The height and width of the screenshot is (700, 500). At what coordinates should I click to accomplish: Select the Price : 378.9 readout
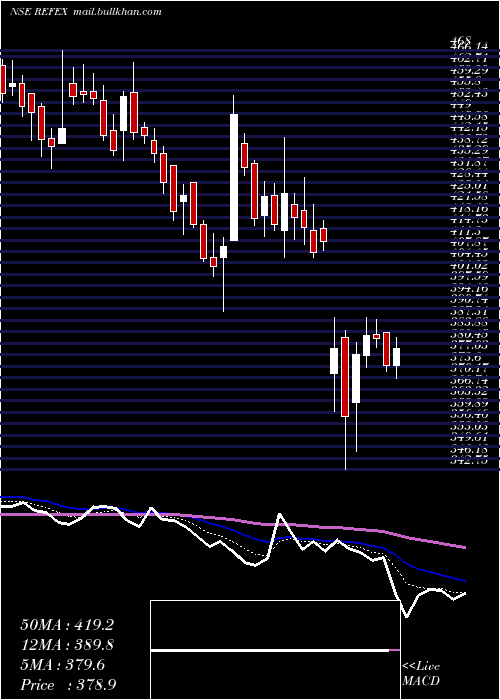(67, 685)
